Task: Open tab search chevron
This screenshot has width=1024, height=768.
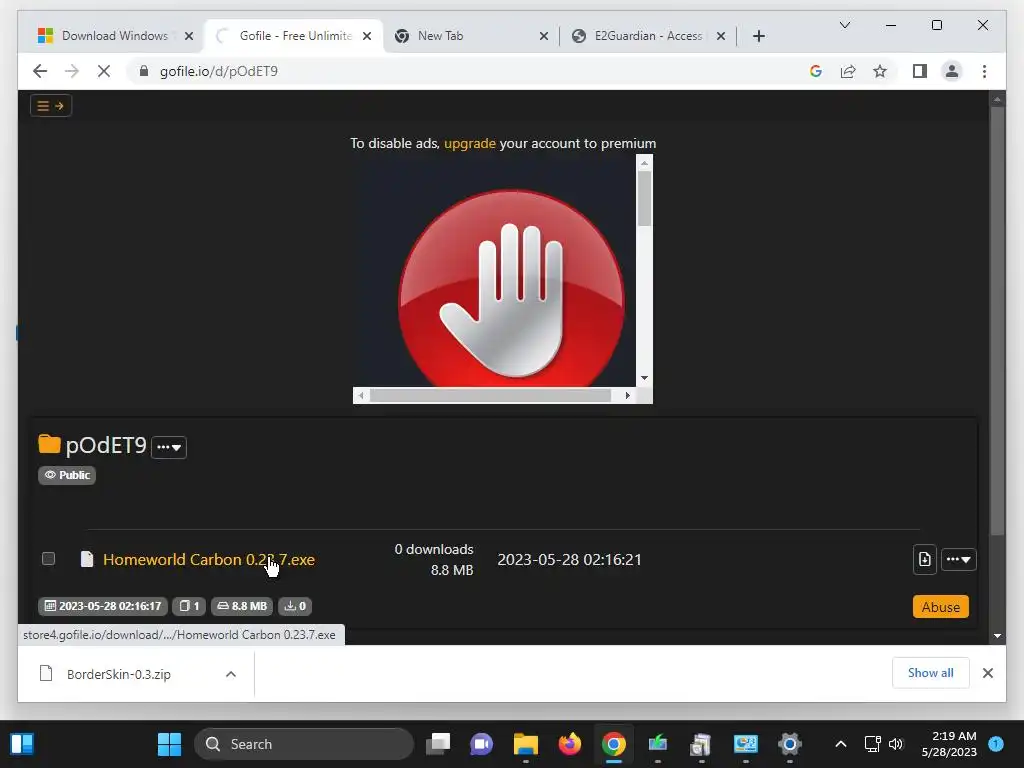Action: (844, 25)
